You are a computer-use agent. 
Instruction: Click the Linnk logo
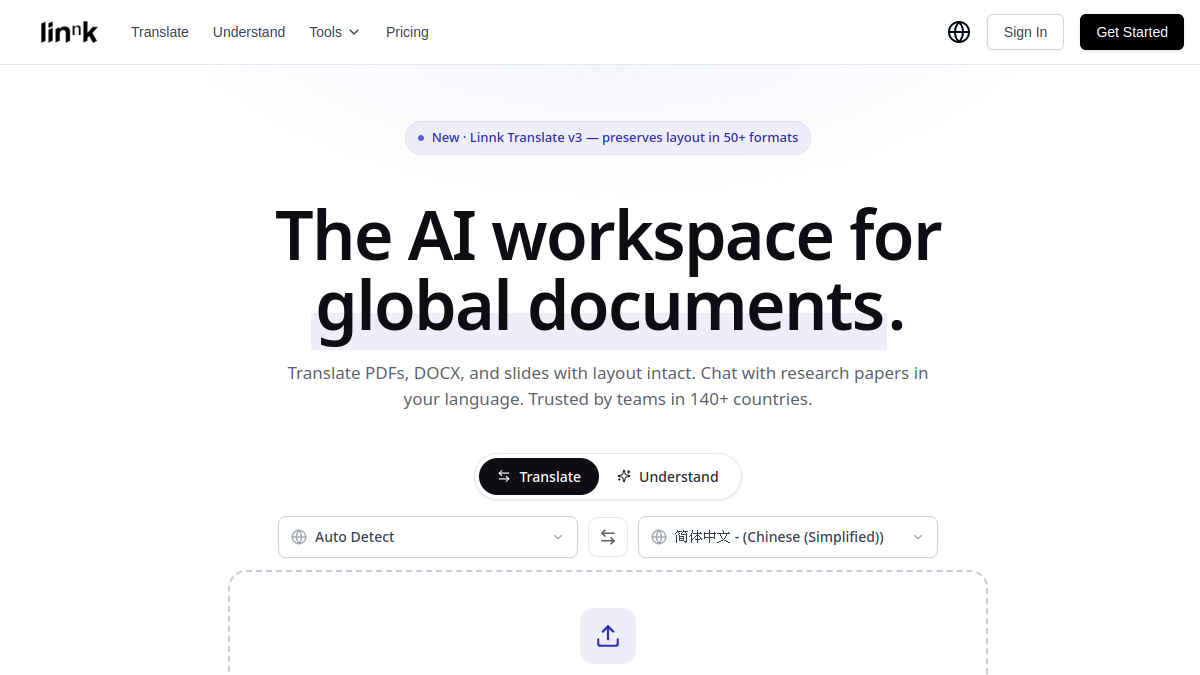tap(69, 32)
